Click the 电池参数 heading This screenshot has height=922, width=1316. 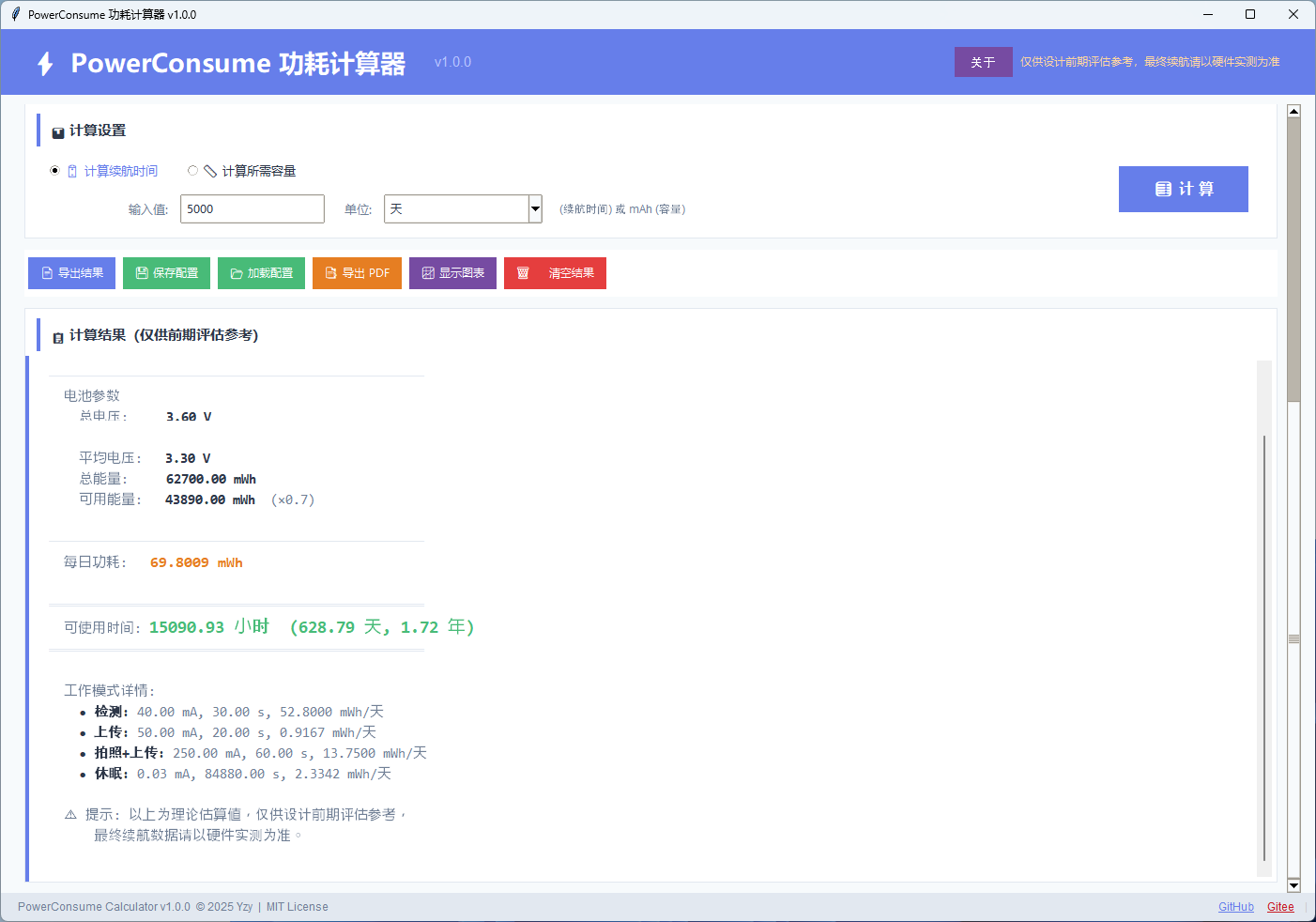[92, 395]
